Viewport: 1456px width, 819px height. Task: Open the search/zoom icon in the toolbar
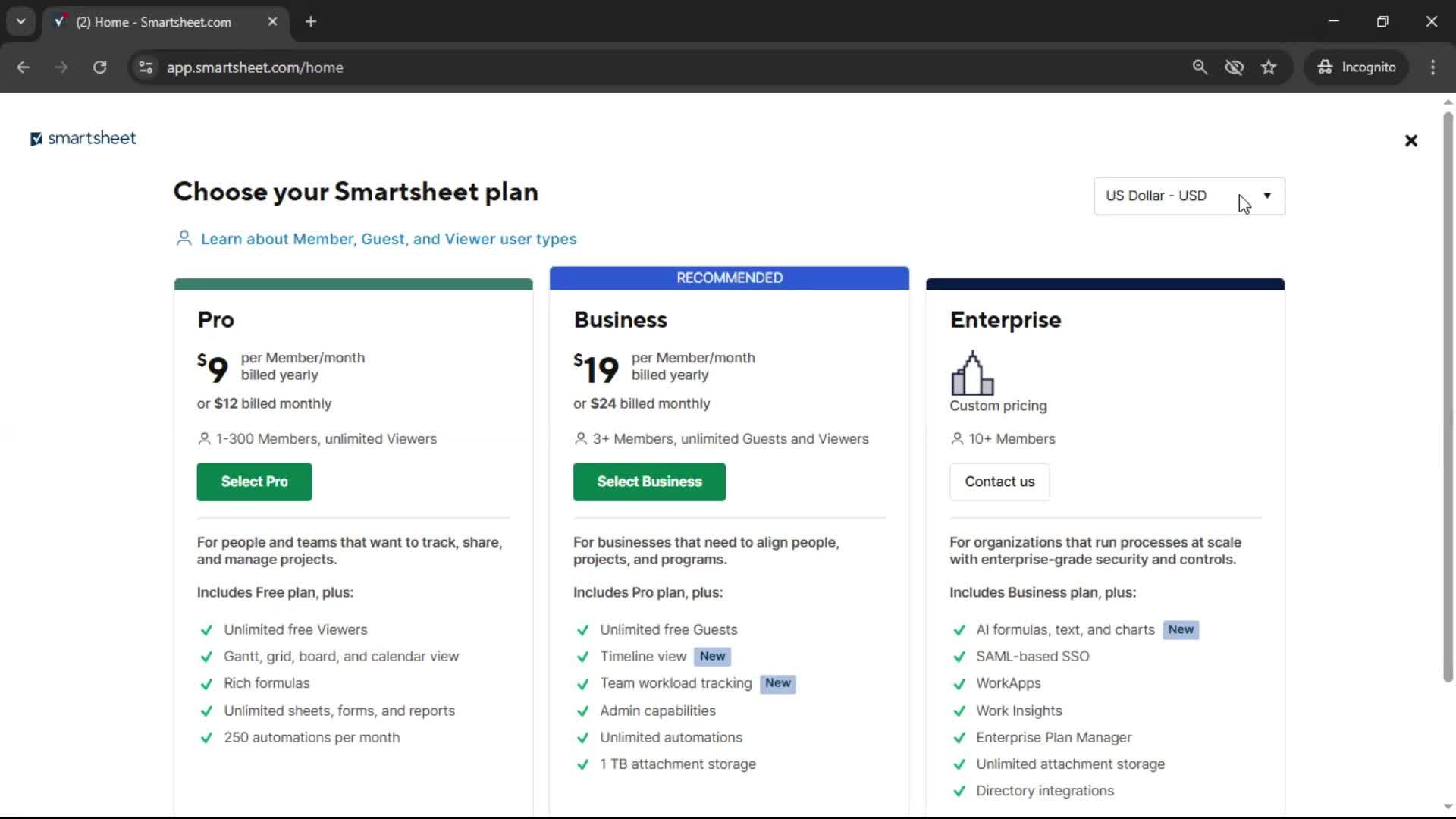[1200, 67]
